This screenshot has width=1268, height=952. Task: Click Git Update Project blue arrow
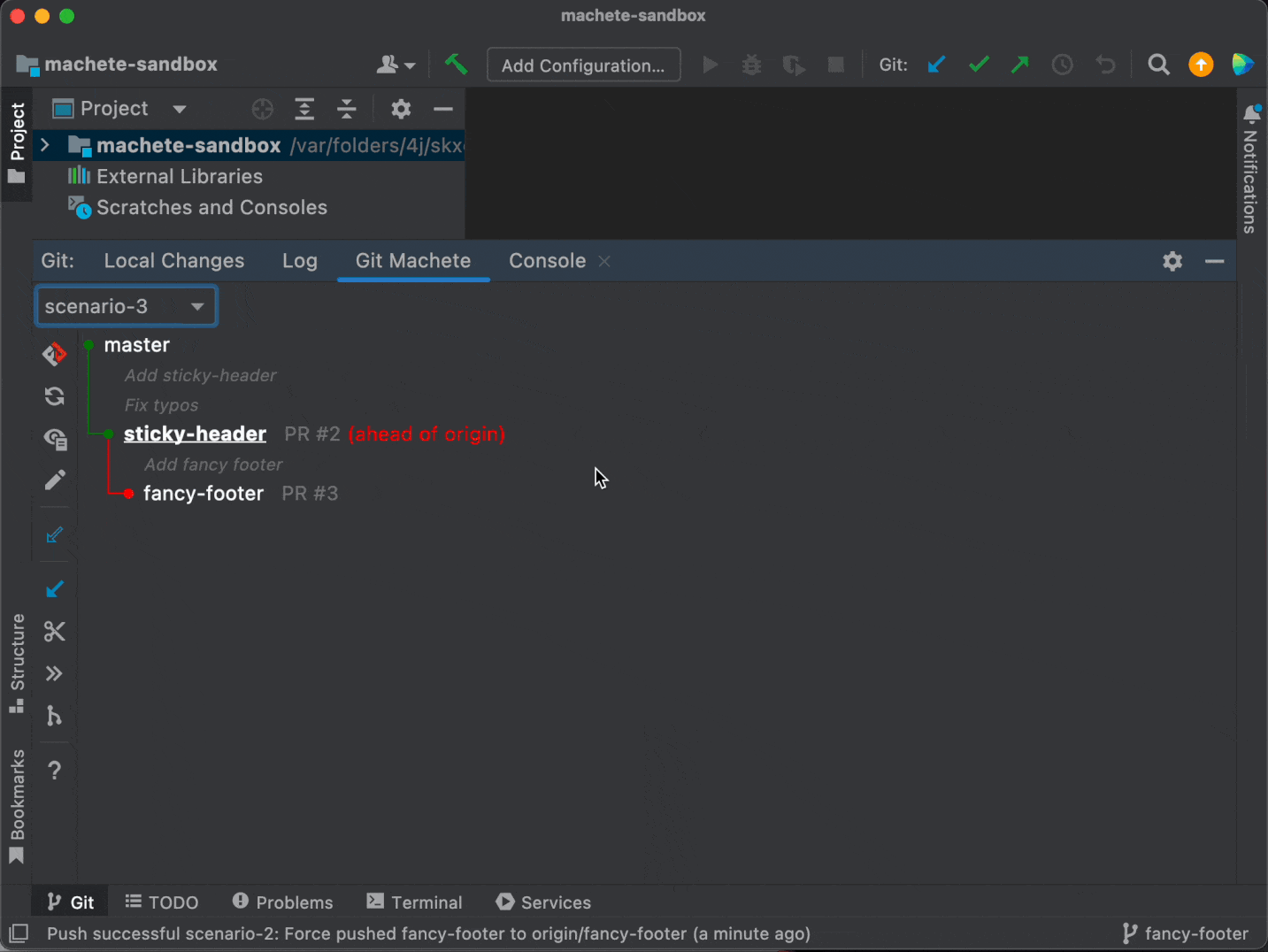[936, 65]
